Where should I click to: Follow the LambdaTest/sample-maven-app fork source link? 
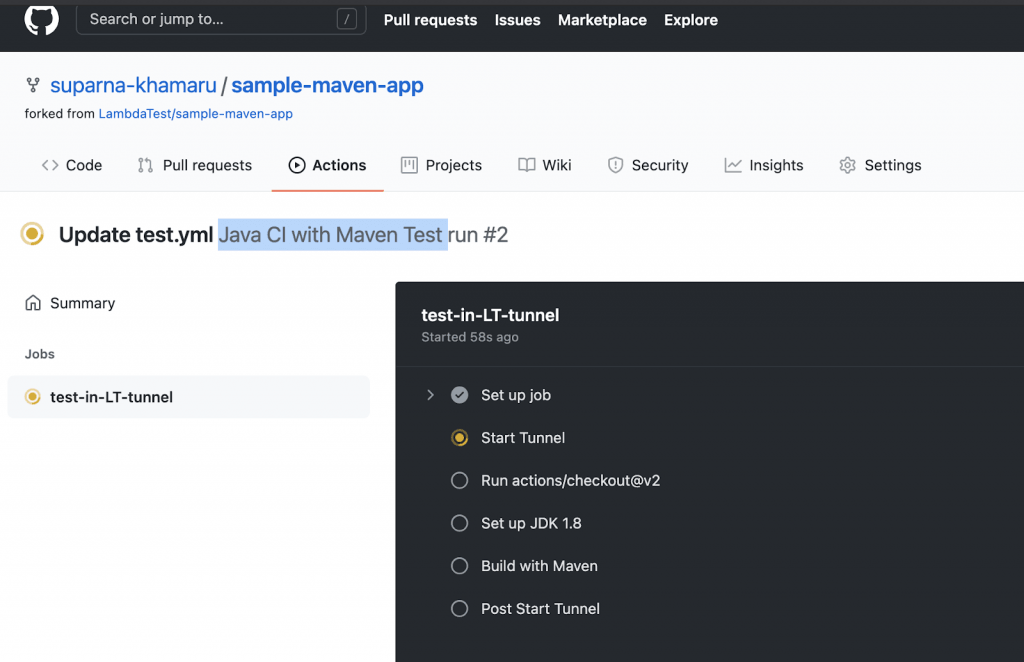[195, 114]
